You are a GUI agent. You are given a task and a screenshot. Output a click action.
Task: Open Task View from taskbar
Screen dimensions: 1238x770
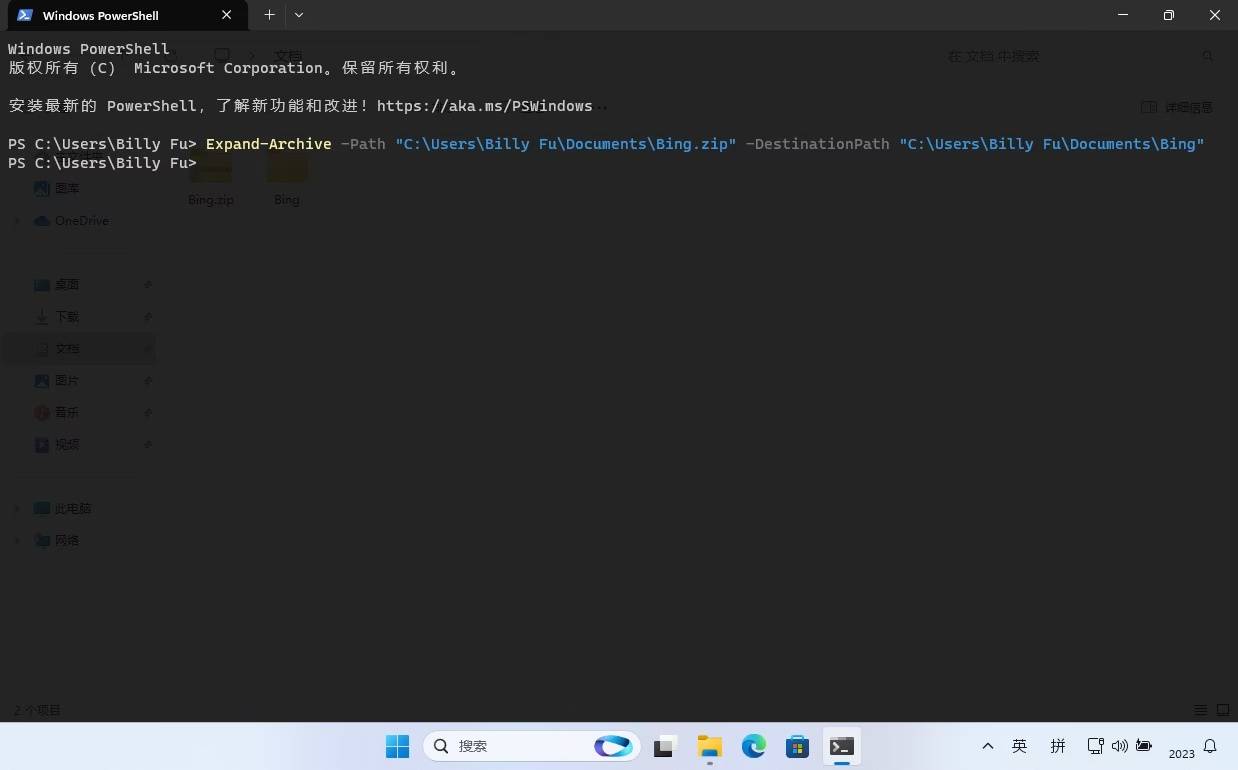click(666, 746)
